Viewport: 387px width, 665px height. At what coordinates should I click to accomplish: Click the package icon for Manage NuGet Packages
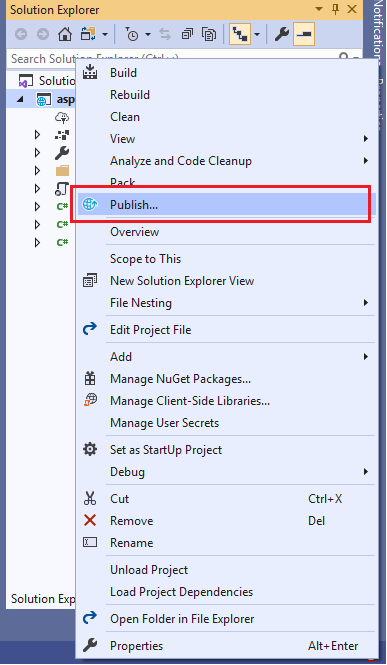point(90,378)
